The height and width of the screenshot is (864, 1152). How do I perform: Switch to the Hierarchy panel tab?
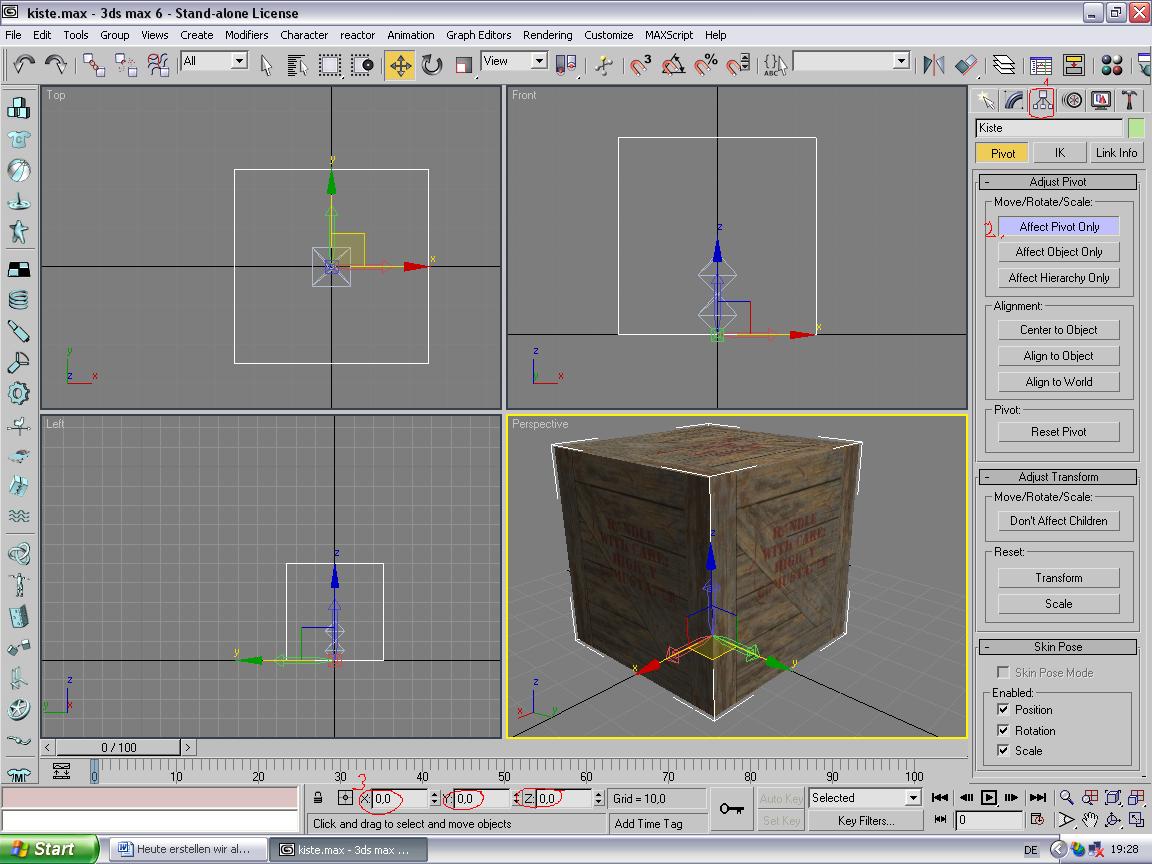click(1042, 101)
